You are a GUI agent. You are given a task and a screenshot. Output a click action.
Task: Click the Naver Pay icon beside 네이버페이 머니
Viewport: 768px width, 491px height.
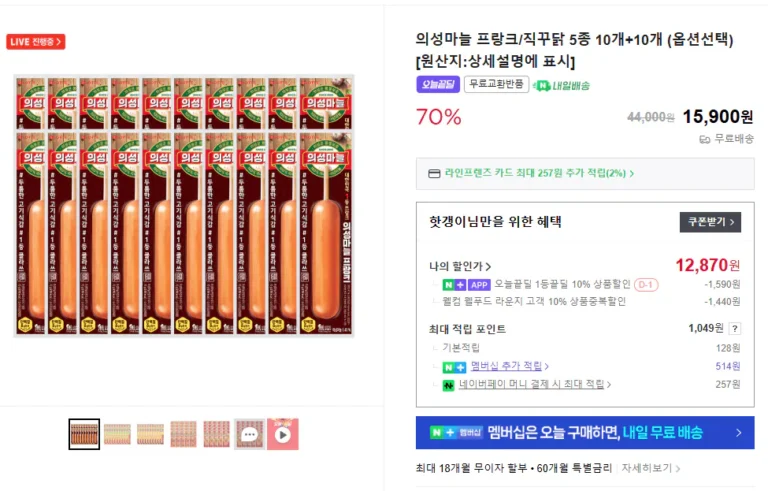tap(449, 385)
